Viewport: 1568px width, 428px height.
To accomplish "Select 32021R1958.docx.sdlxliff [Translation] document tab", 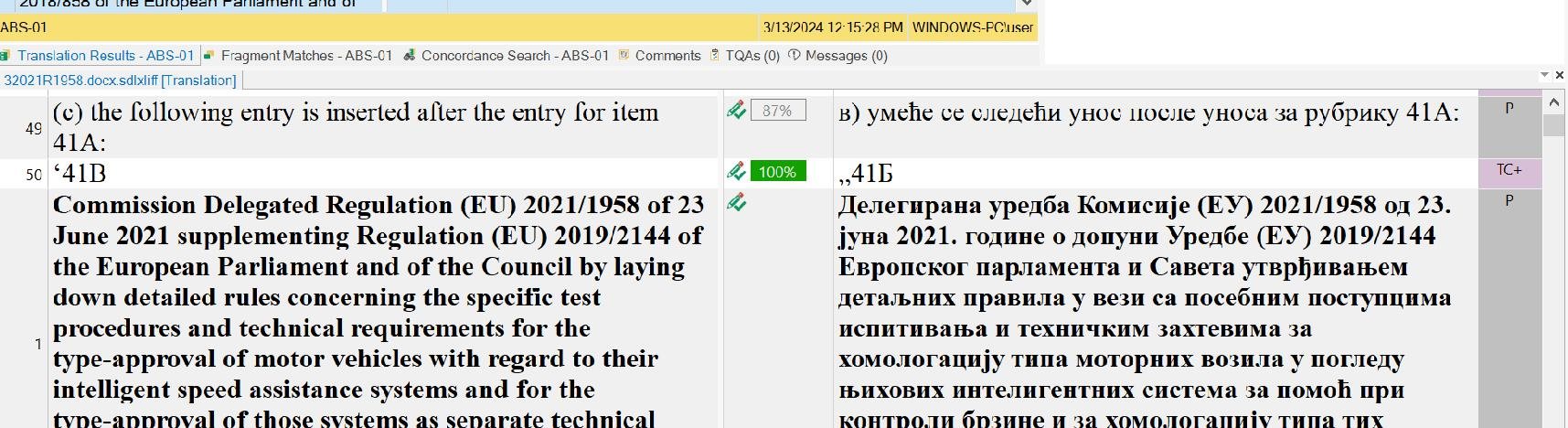I will coord(120,80).
